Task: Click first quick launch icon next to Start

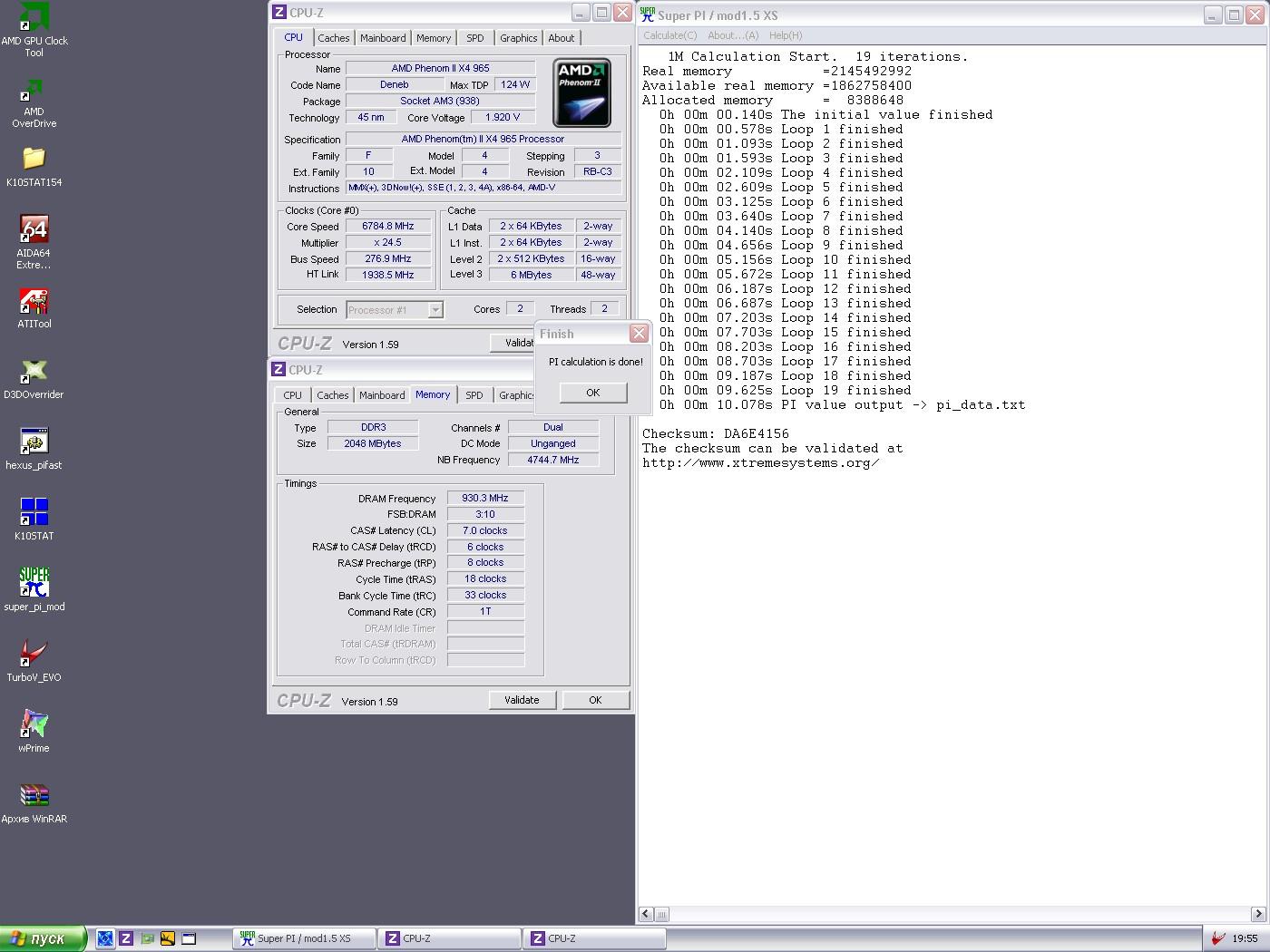Action: click(x=105, y=939)
